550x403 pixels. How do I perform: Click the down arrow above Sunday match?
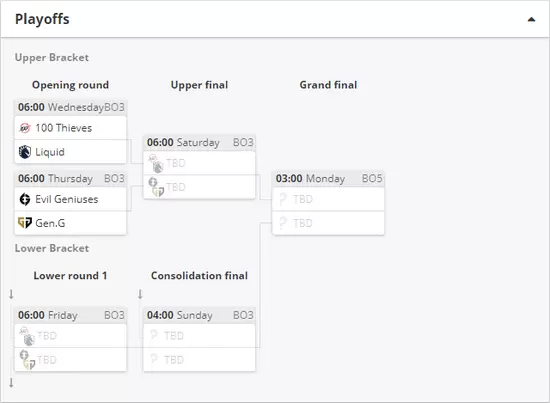140,294
